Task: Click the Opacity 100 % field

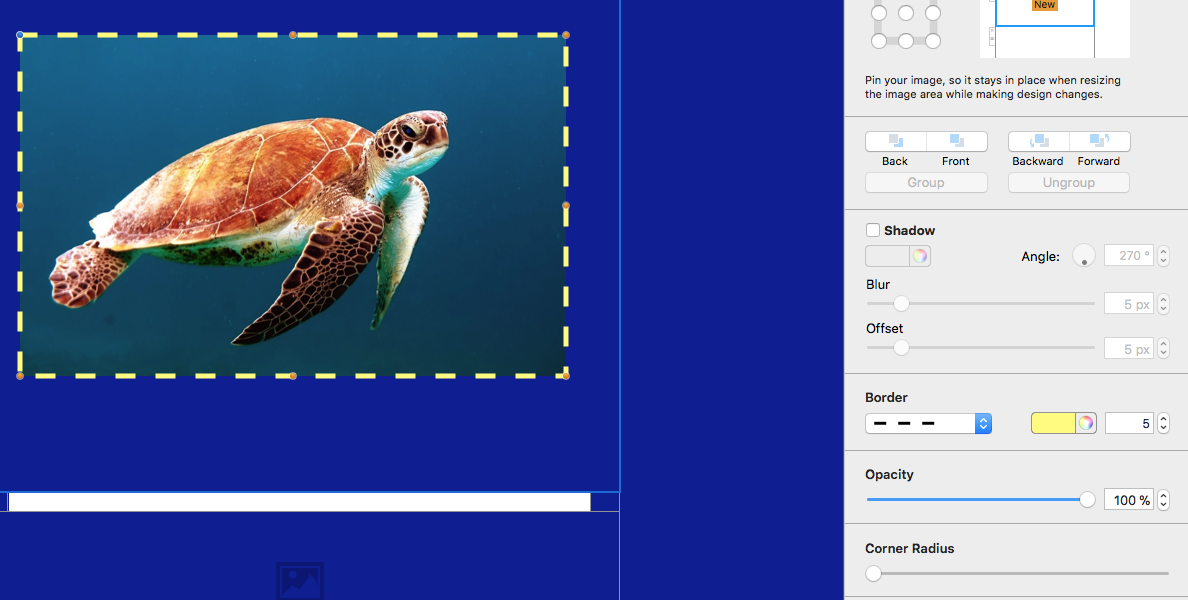Action: click(x=1129, y=500)
